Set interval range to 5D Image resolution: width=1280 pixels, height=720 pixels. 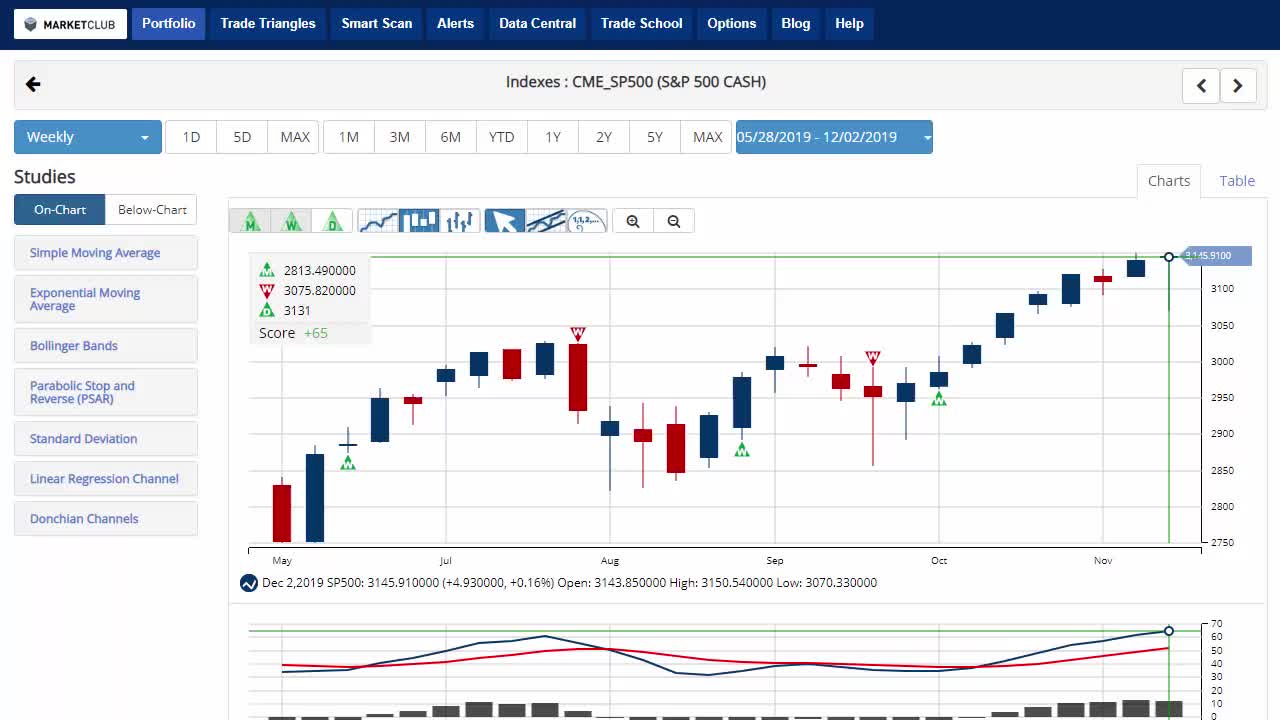click(242, 137)
